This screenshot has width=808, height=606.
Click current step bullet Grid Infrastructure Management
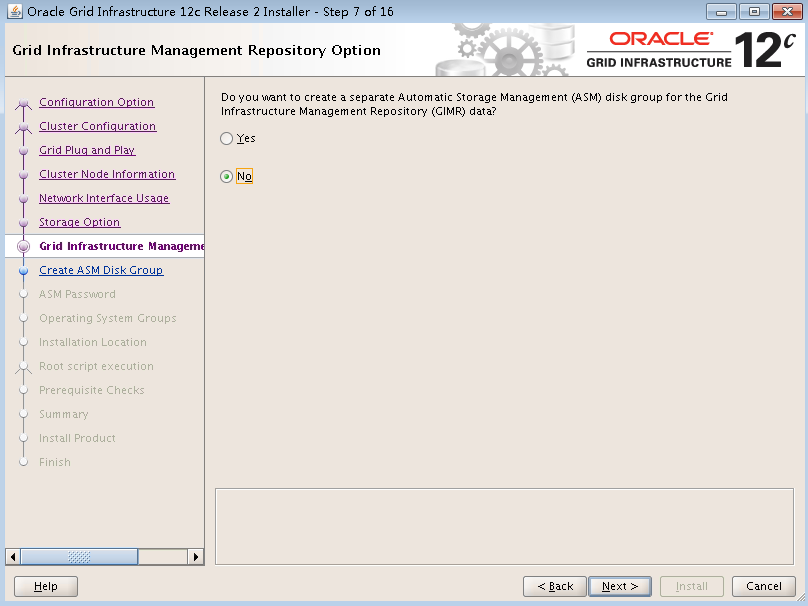[x=23, y=246]
